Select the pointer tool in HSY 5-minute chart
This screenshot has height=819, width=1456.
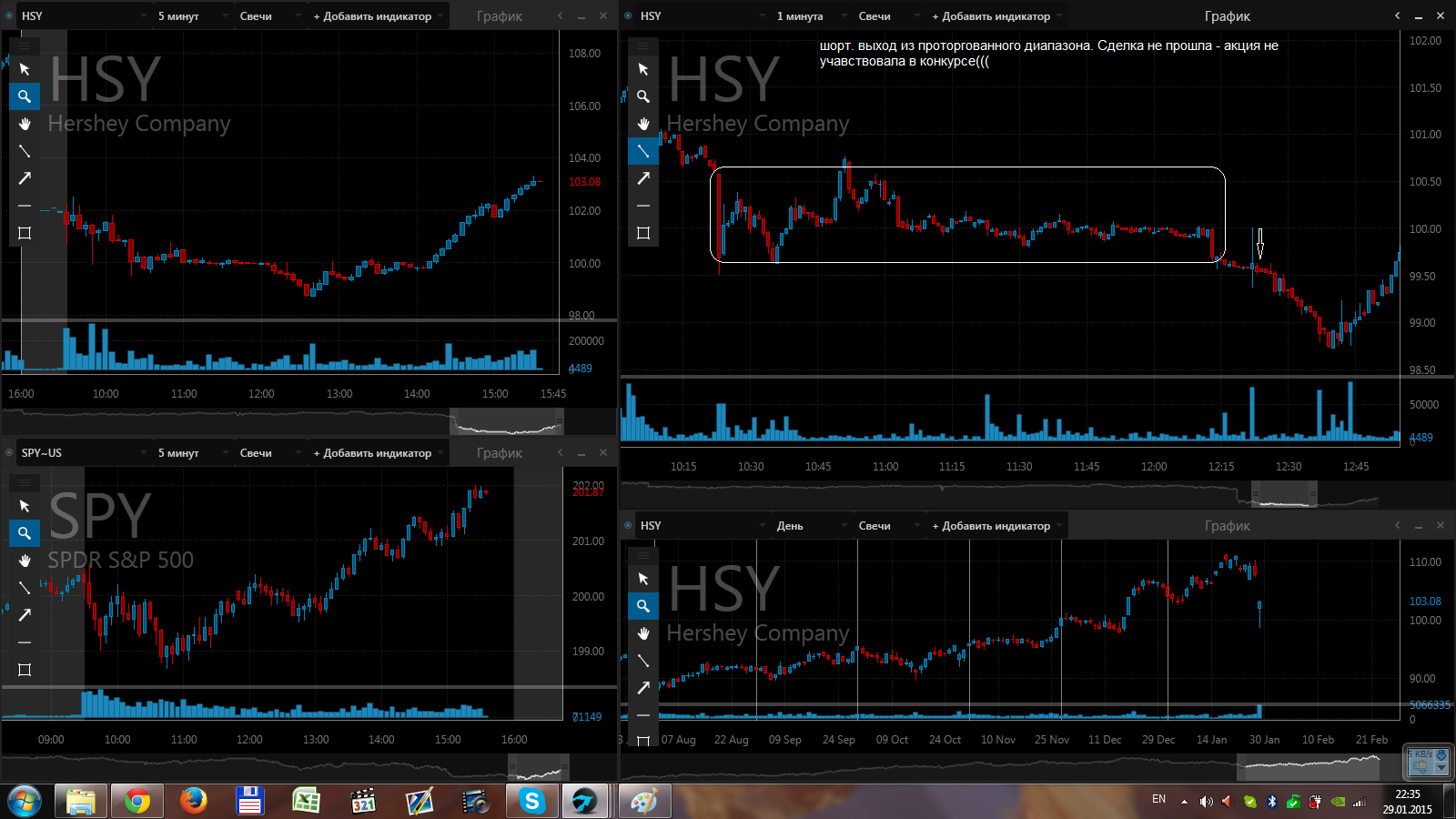click(25, 69)
